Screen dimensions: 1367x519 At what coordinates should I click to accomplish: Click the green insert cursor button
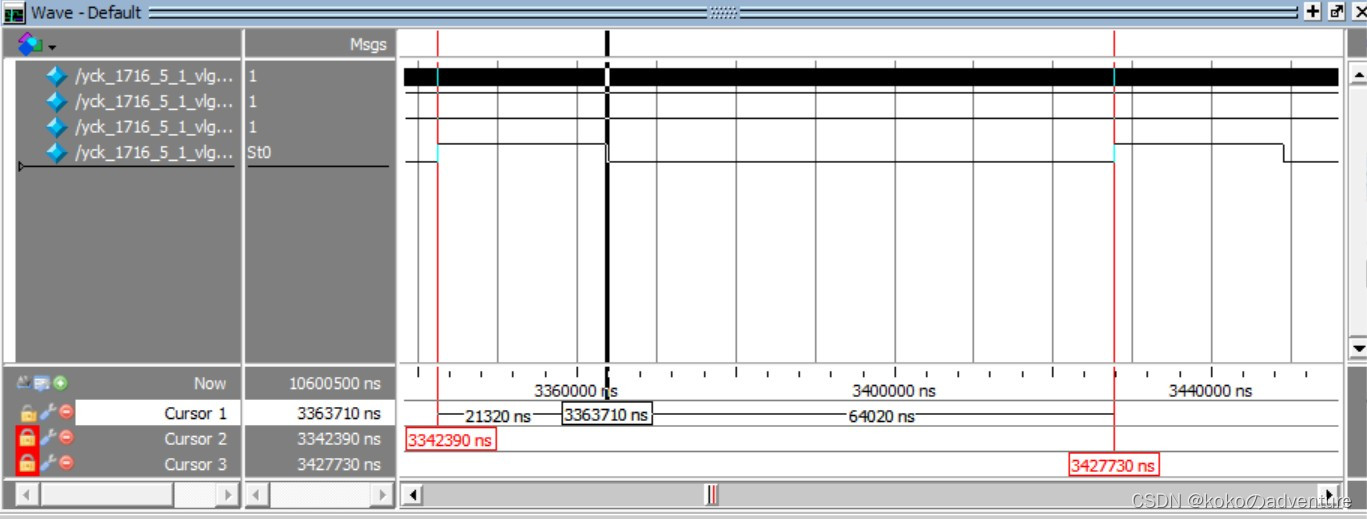tap(60, 383)
